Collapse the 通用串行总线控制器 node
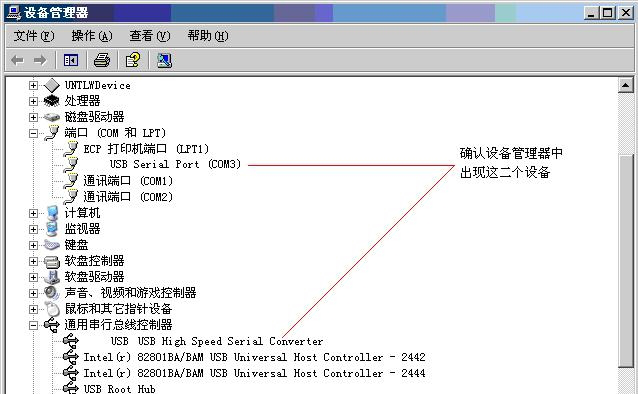 (x=33, y=325)
